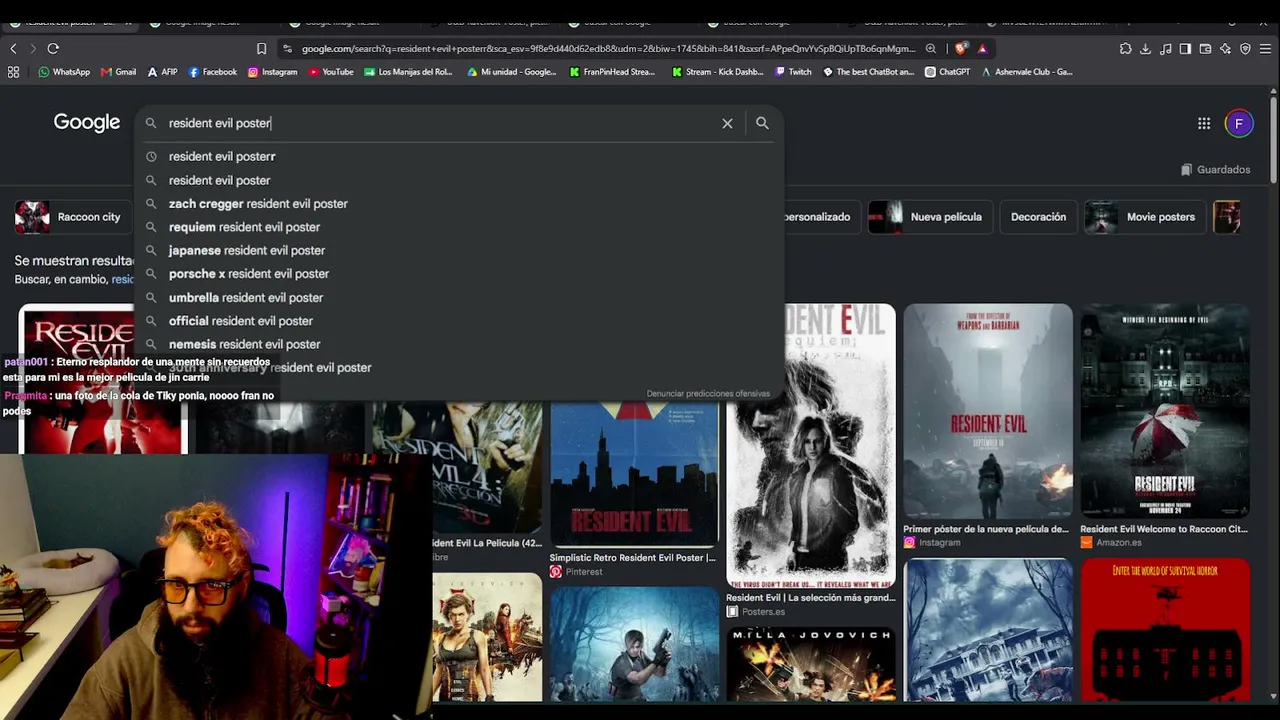Click "Denunciar predicciones ofensivas" link
The height and width of the screenshot is (720, 1280).
pos(708,393)
